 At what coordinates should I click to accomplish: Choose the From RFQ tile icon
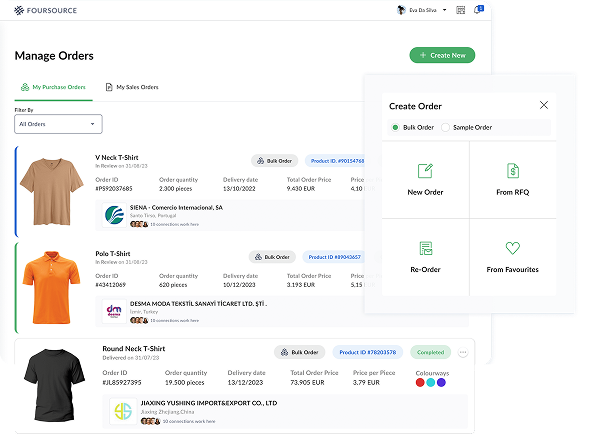coord(513,171)
